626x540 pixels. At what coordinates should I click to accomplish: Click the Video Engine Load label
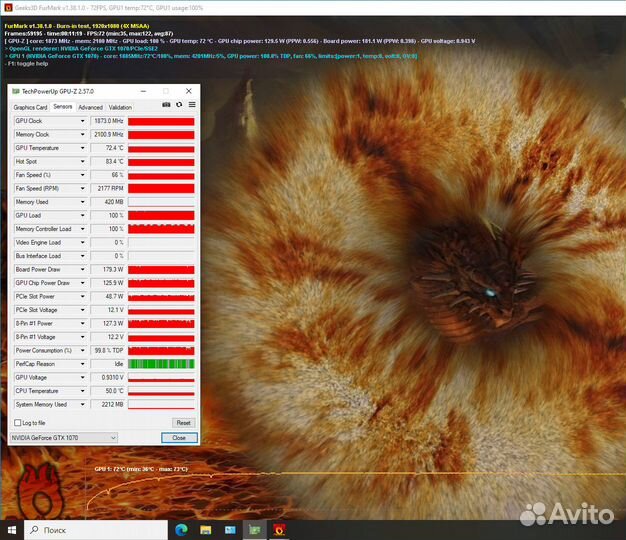coord(38,243)
